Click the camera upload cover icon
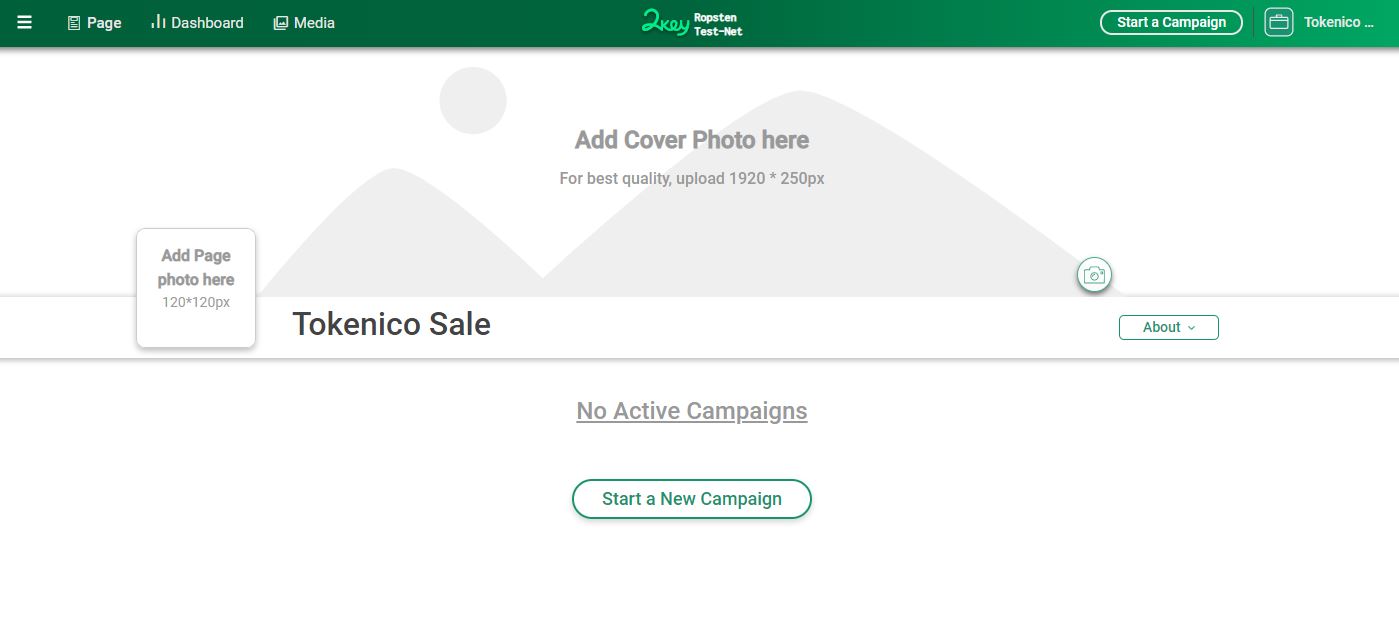 click(1094, 275)
